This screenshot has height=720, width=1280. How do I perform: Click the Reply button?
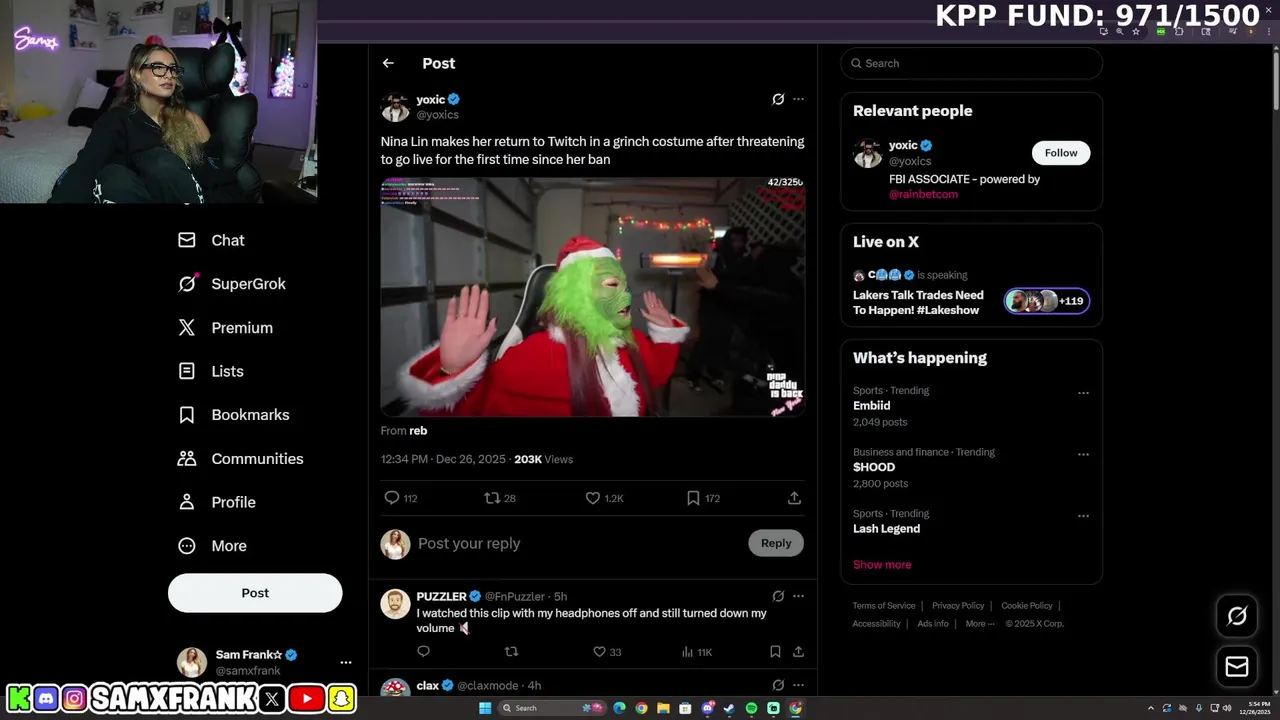pos(776,543)
